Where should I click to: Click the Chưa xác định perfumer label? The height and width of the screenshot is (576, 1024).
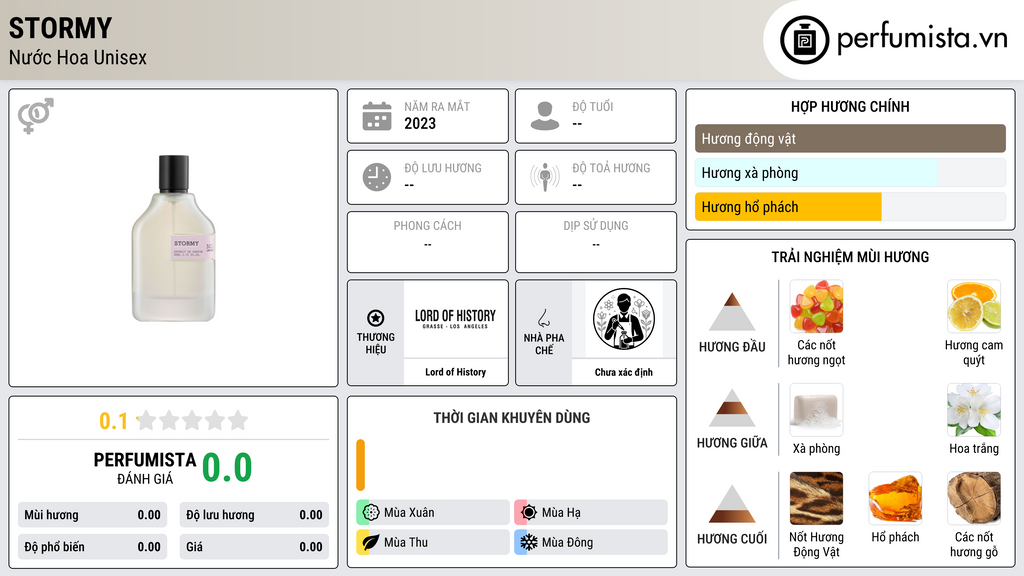coord(624,372)
